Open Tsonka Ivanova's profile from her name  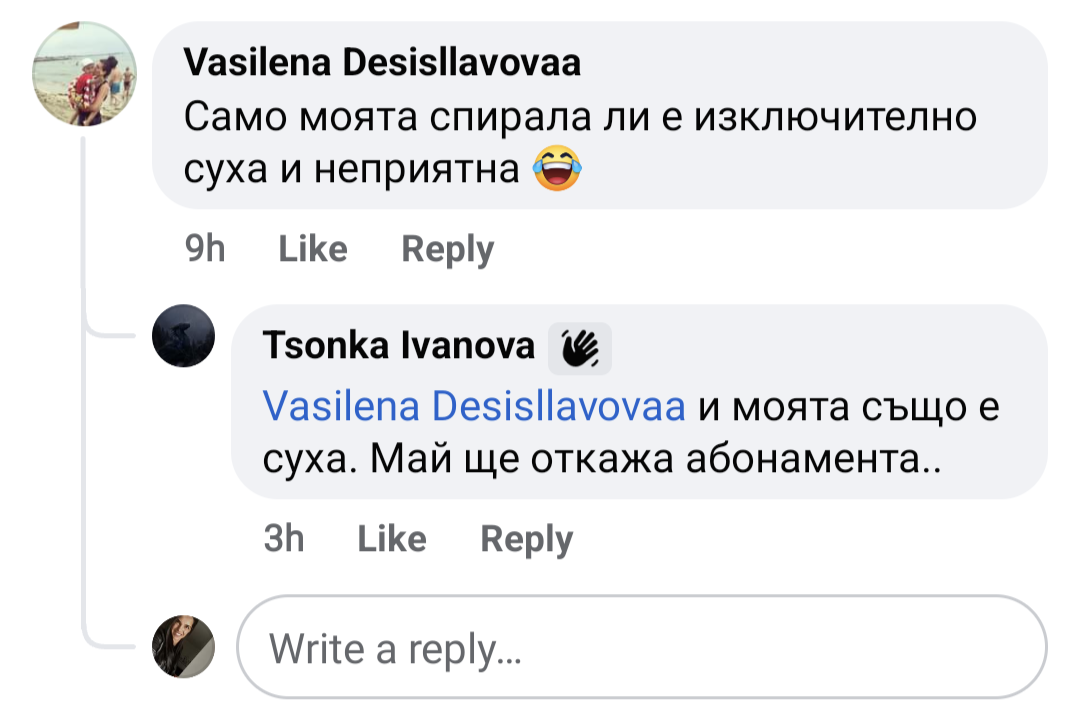pyautogui.click(x=399, y=345)
